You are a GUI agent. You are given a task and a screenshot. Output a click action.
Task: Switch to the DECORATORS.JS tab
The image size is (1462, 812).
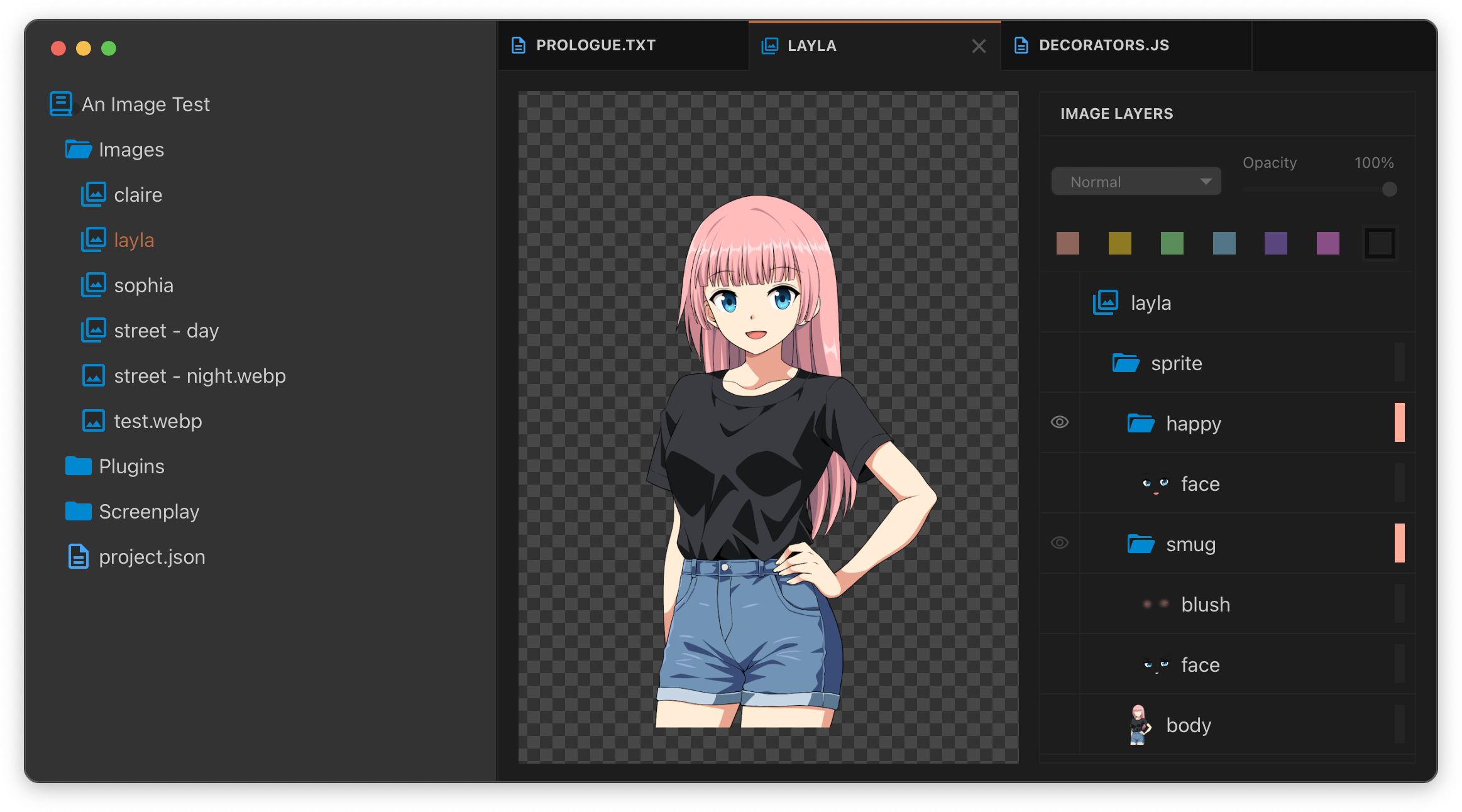(1103, 45)
